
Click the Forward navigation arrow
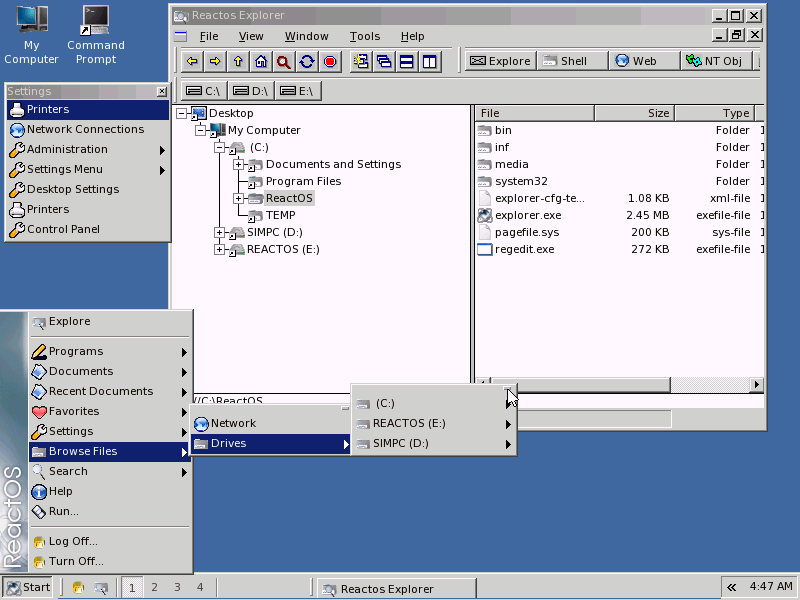(214, 61)
